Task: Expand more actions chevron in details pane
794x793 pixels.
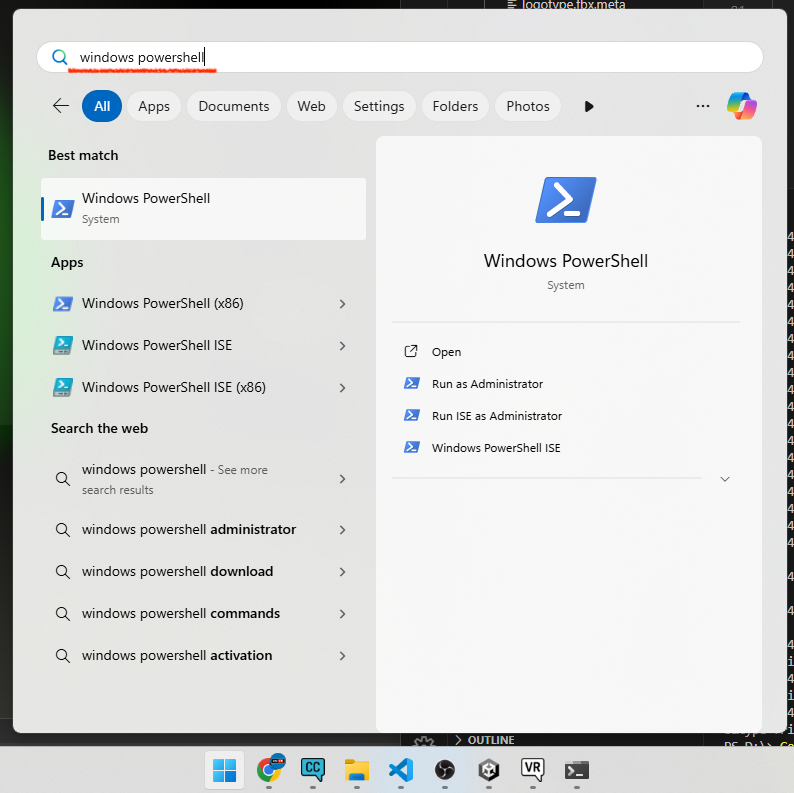Action: pos(725,479)
